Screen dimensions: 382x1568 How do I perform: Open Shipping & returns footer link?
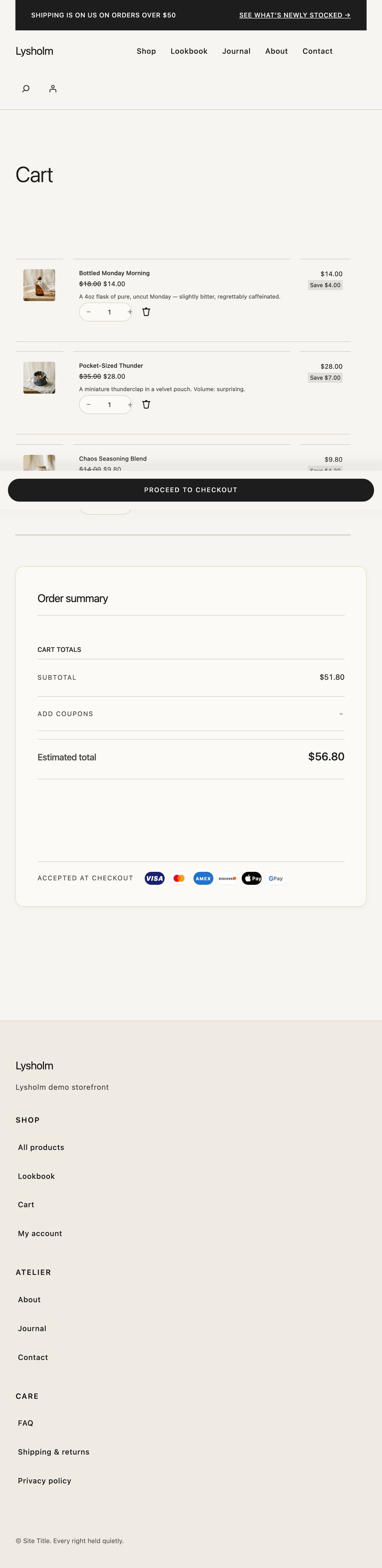tap(54, 1452)
